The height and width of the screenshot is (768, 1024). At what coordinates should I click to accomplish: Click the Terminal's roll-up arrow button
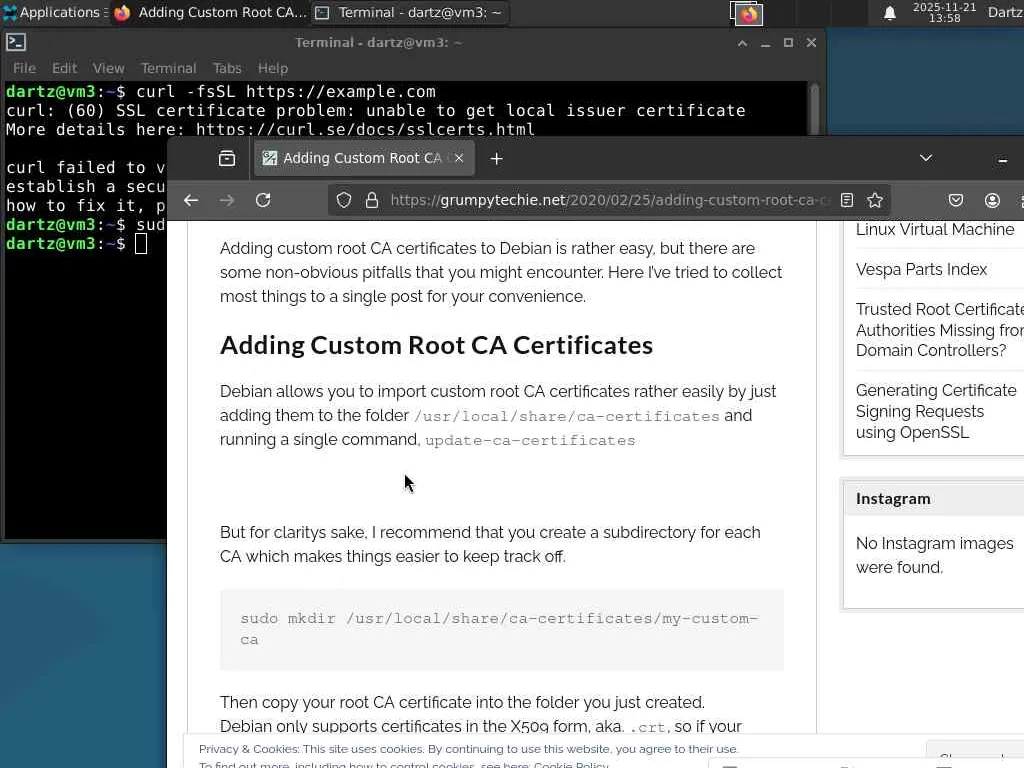[x=743, y=43]
